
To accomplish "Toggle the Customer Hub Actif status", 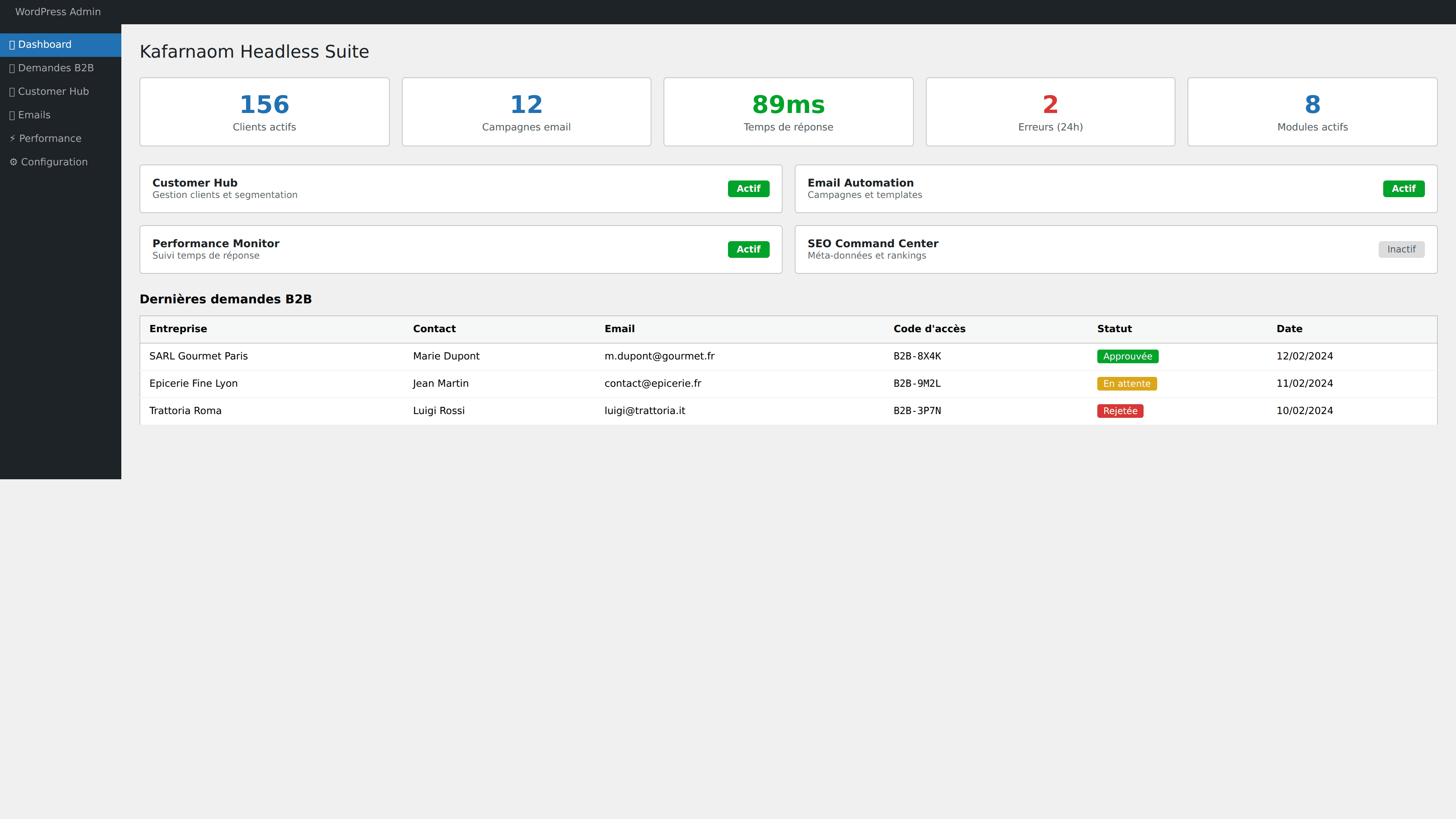I will [x=748, y=189].
